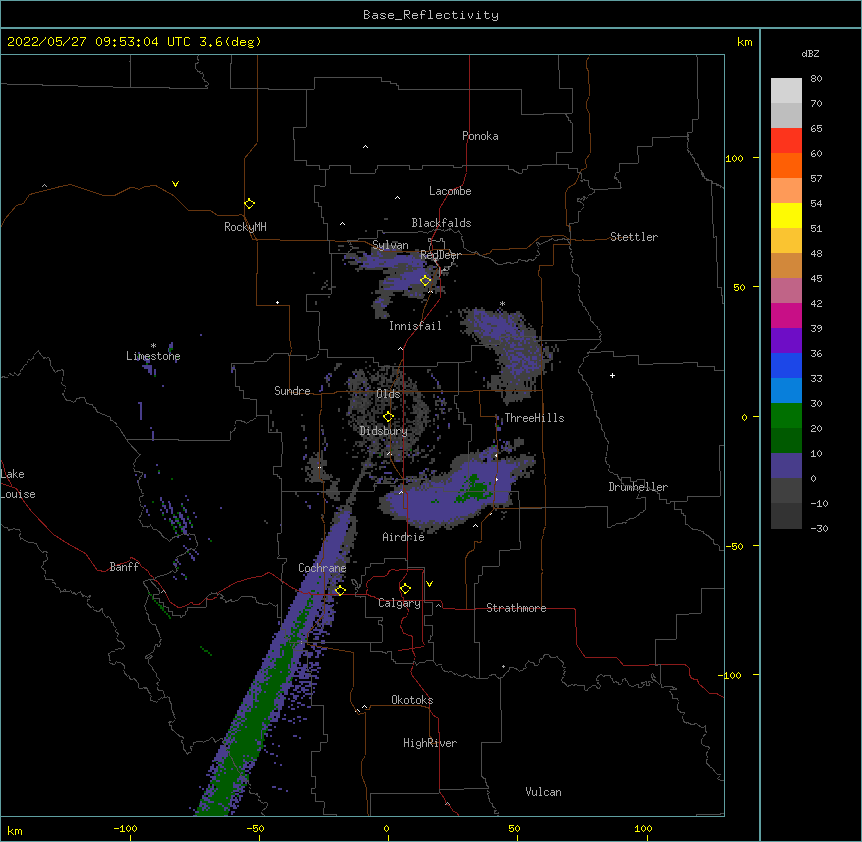Click the yellow V marker northwest of RockyMH

(x=175, y=184)
